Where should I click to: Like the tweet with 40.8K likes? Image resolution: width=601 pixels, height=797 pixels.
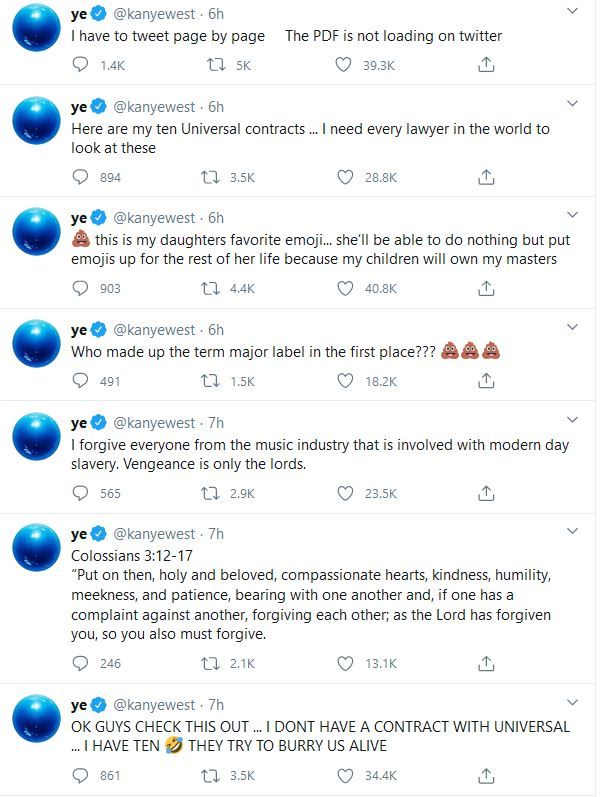(345, 288)
